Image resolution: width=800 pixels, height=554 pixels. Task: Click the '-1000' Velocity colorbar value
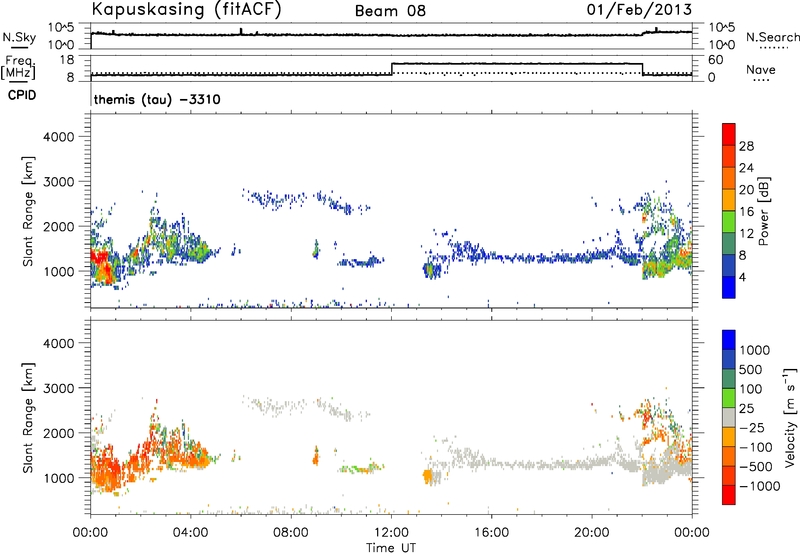tap(759, 486)
